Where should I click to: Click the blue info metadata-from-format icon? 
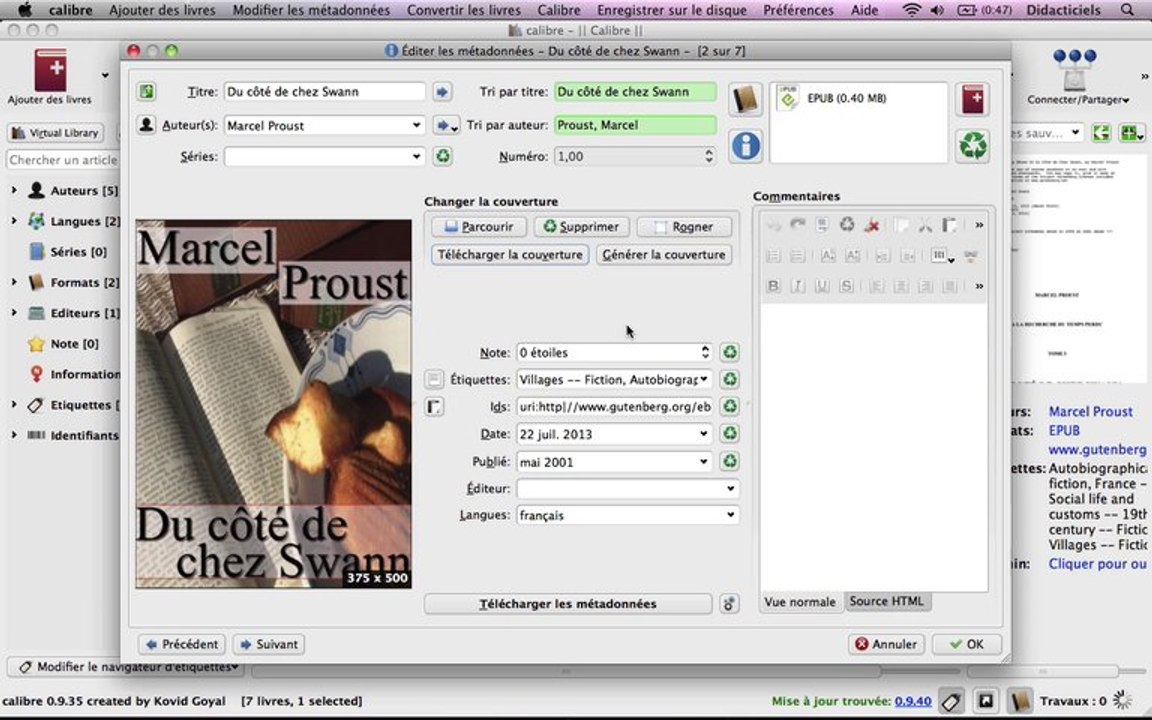pos(745,145)
